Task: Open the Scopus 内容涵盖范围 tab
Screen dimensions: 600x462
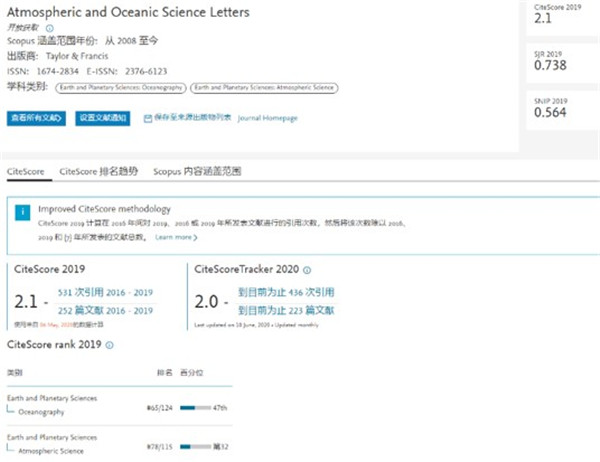Action: [x=198, y=172]
